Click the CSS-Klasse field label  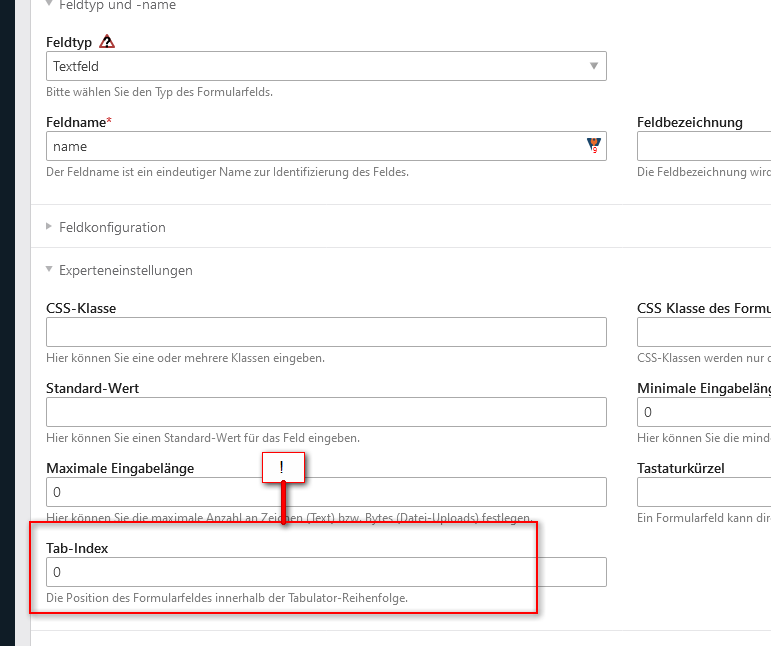(x=81, y=308)
